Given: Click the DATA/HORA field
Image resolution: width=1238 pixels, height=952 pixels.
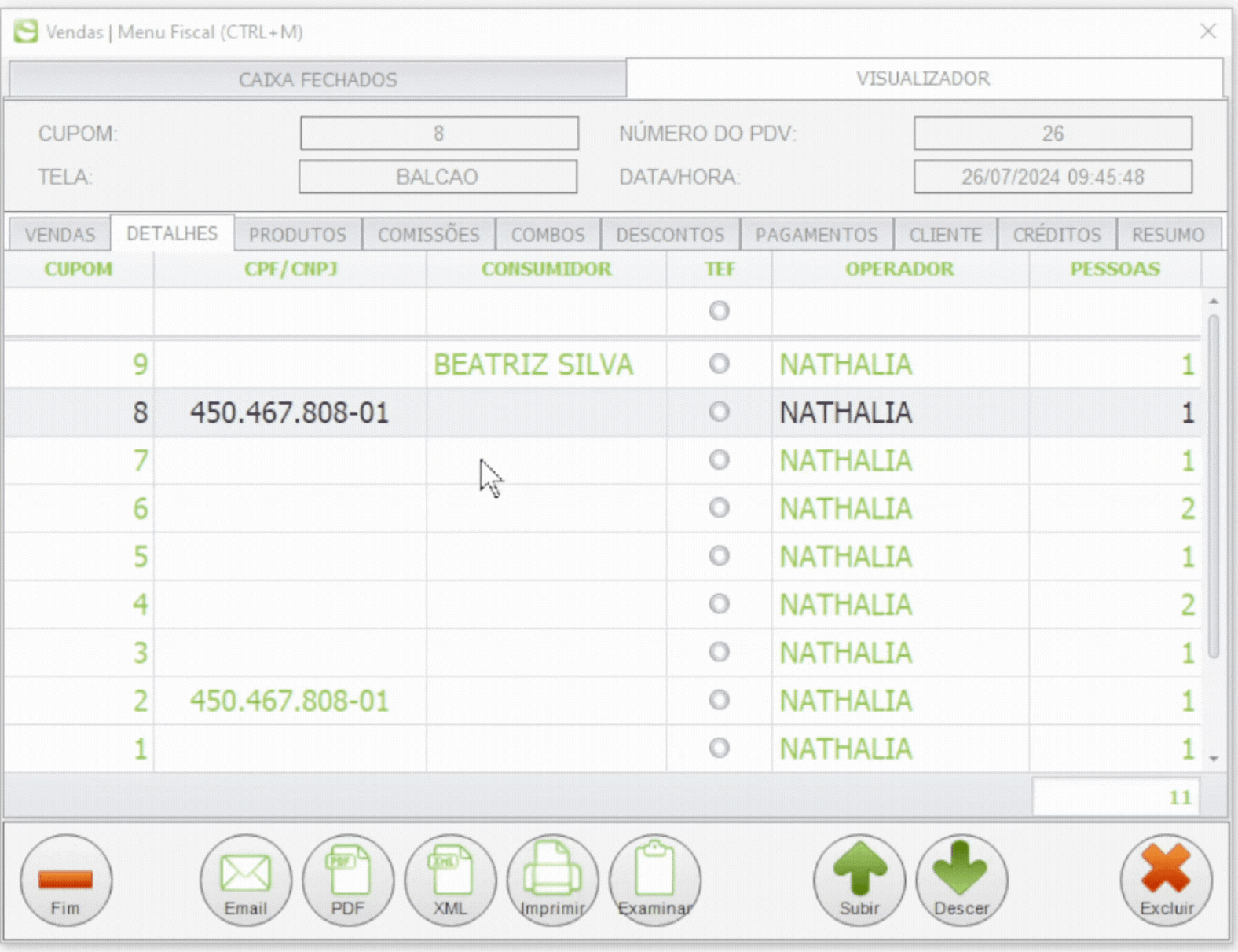Looking at the screenshot, I should (1053, 177).
